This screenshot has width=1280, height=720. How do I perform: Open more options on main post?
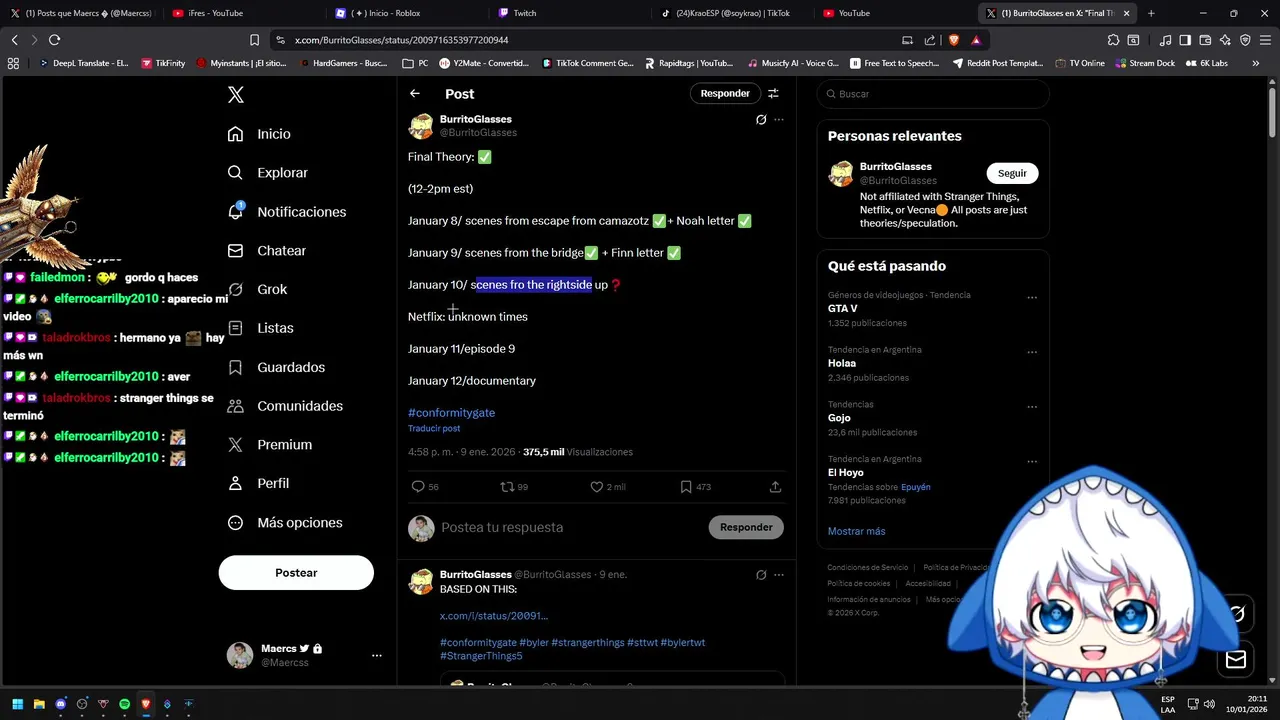[779, 120]
